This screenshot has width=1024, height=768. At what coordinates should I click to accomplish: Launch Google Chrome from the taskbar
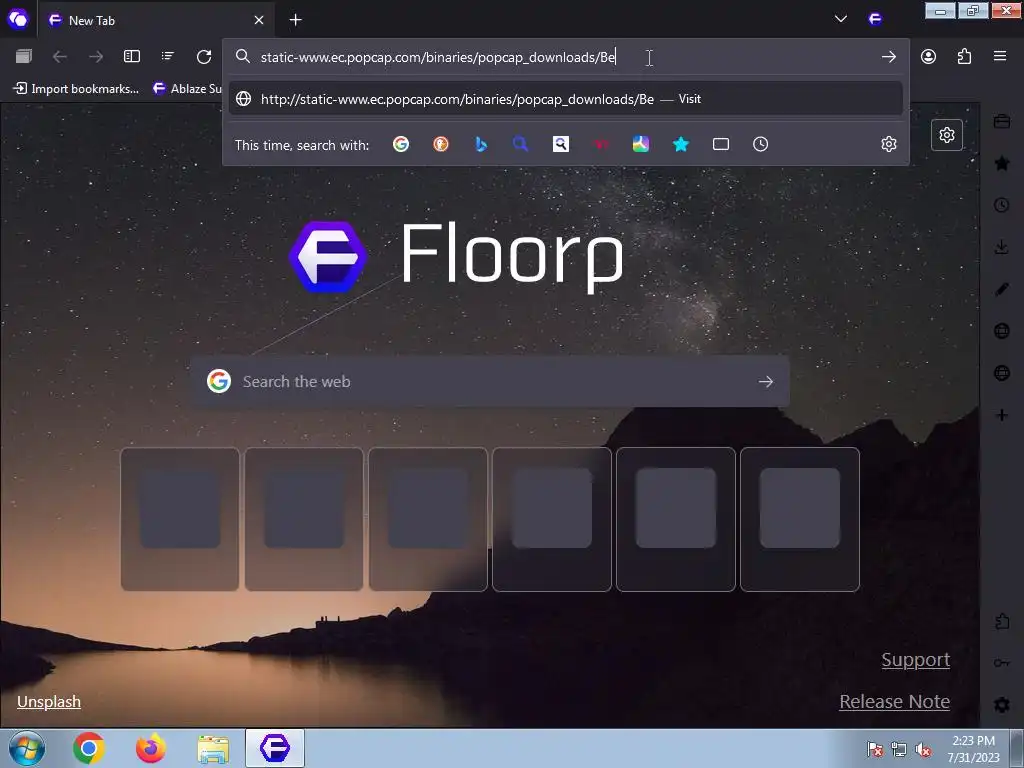[x=89, y=748]
